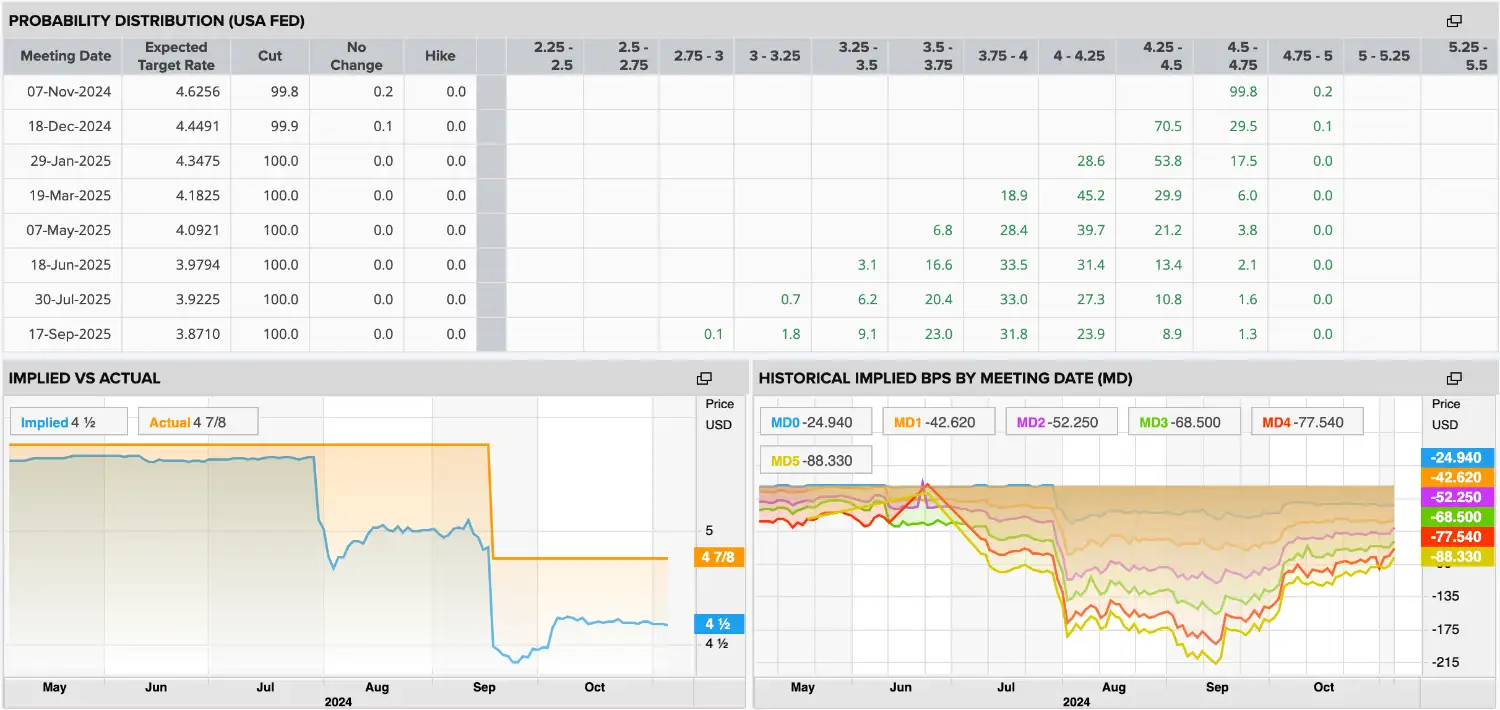Toggle the MD5 -88.330 legend series
1500x710 pixels.
[x=817, y=460]
